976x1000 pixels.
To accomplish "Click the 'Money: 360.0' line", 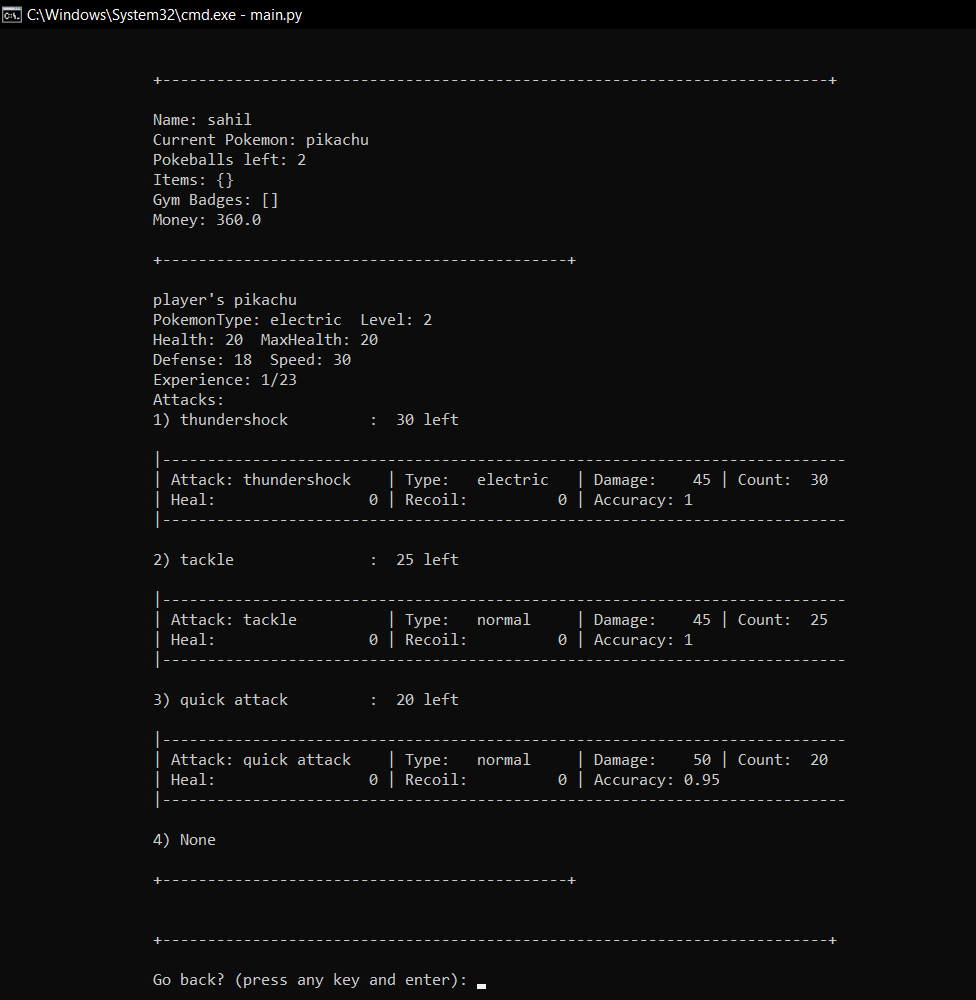I will pos(207,220).
